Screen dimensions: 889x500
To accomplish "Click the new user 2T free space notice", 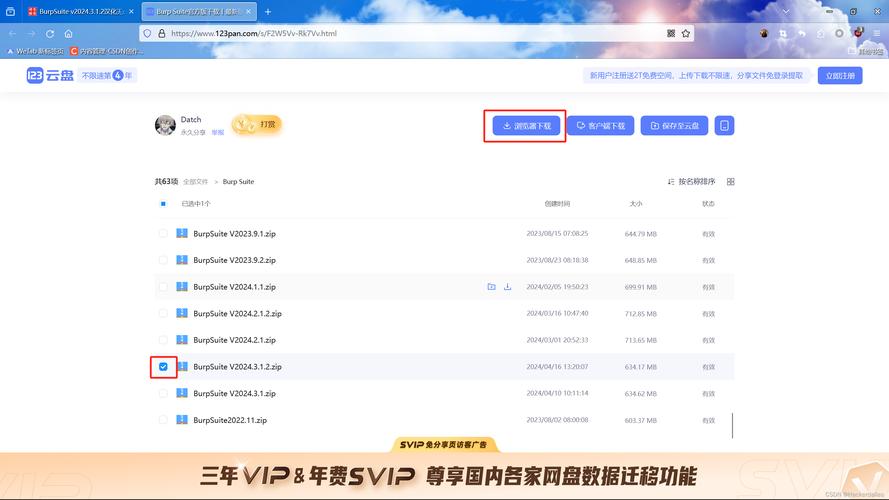I will tap(696, 75).
